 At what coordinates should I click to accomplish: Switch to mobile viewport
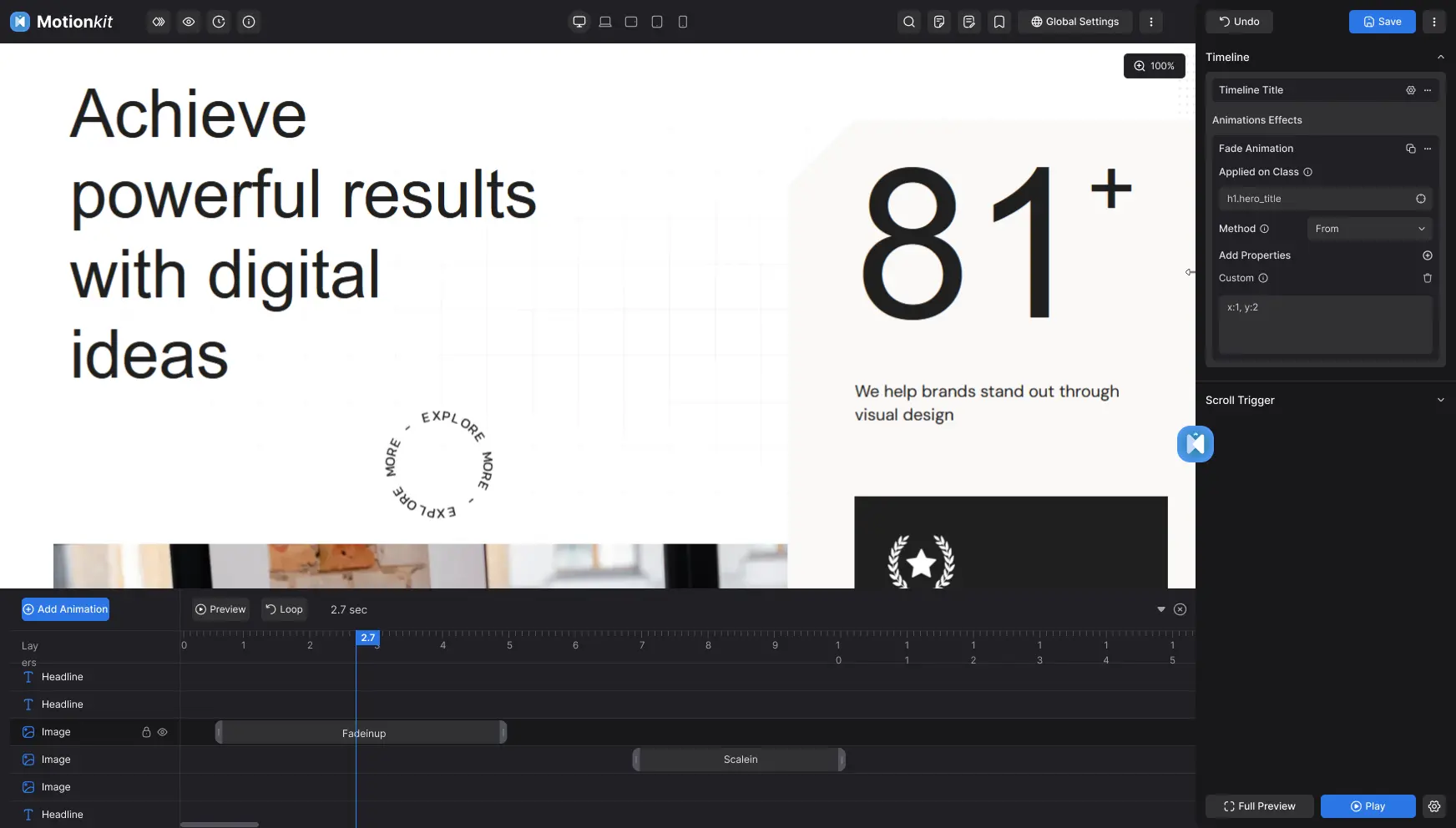683,22
